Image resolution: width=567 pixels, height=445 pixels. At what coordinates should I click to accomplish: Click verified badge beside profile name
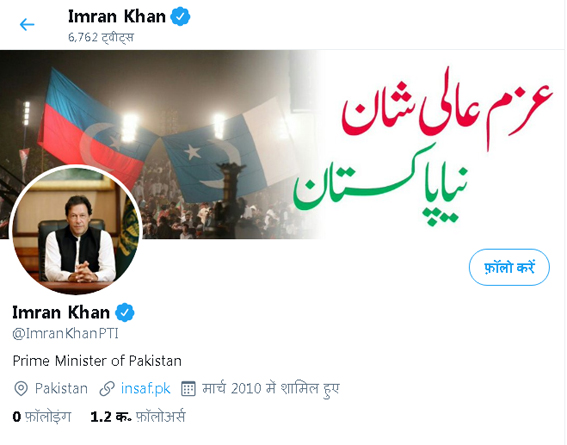click(x=125, y=312)
